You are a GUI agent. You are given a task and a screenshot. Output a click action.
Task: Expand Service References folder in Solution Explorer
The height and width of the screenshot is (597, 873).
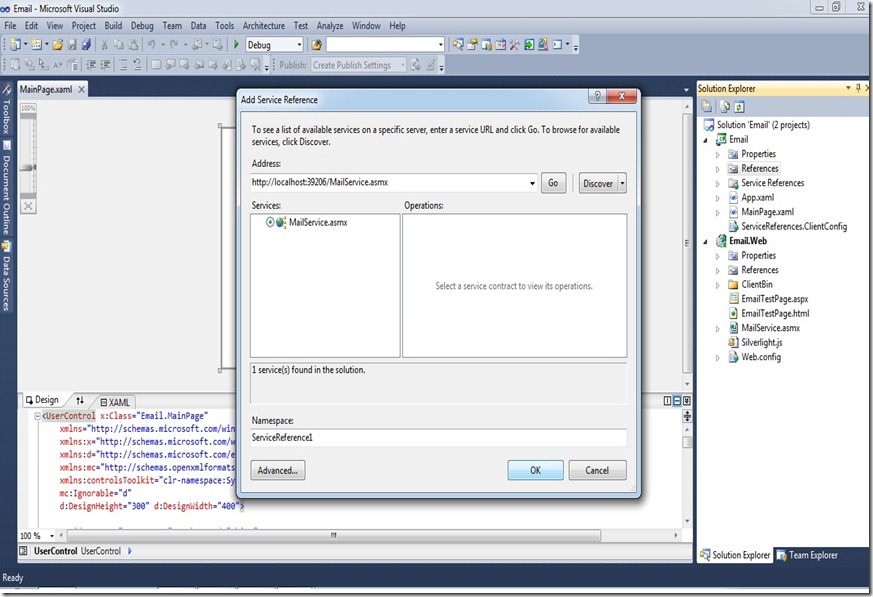click(718, 183)
